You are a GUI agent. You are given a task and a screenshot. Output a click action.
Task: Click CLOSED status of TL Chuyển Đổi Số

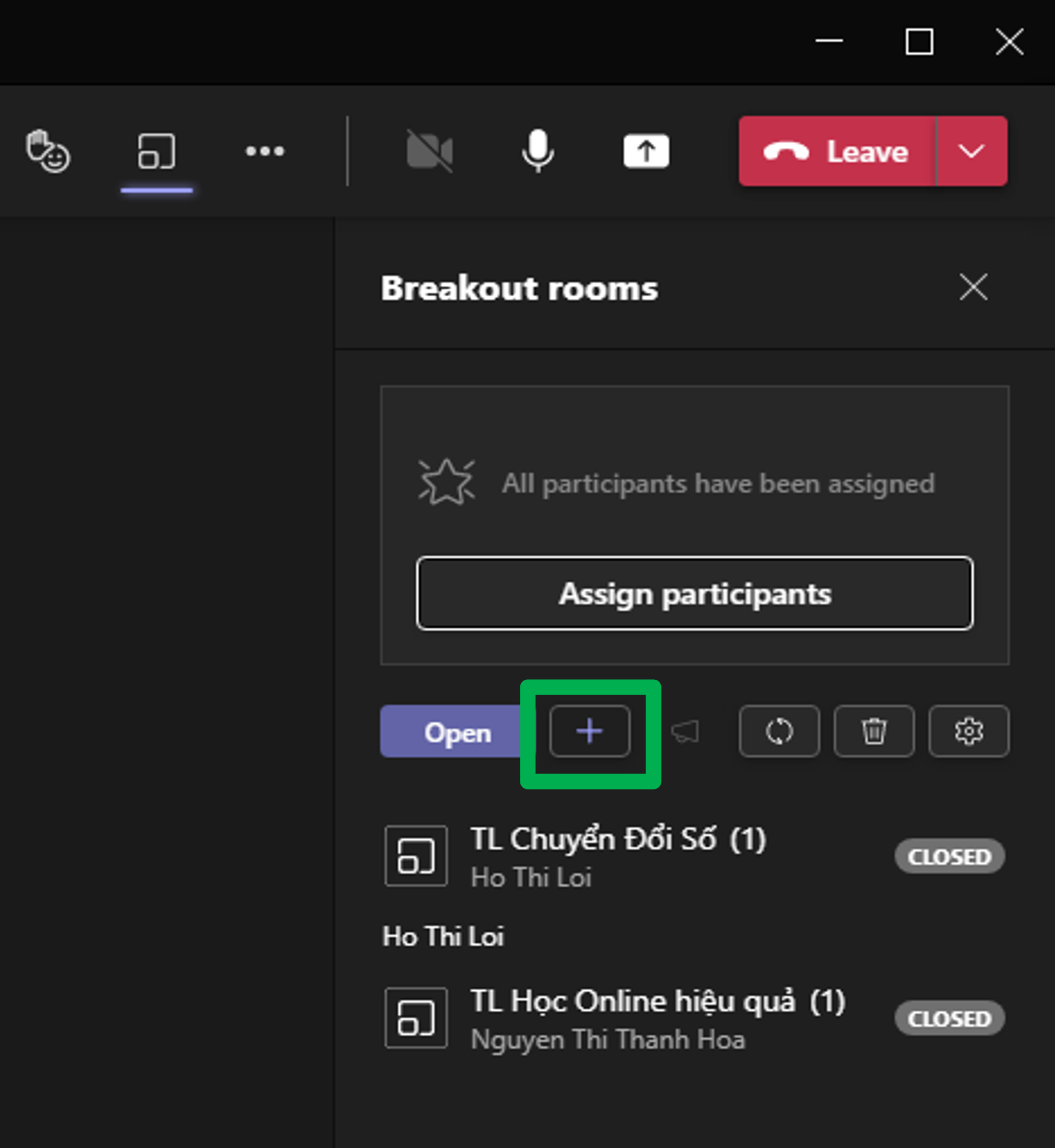[949, 856]
